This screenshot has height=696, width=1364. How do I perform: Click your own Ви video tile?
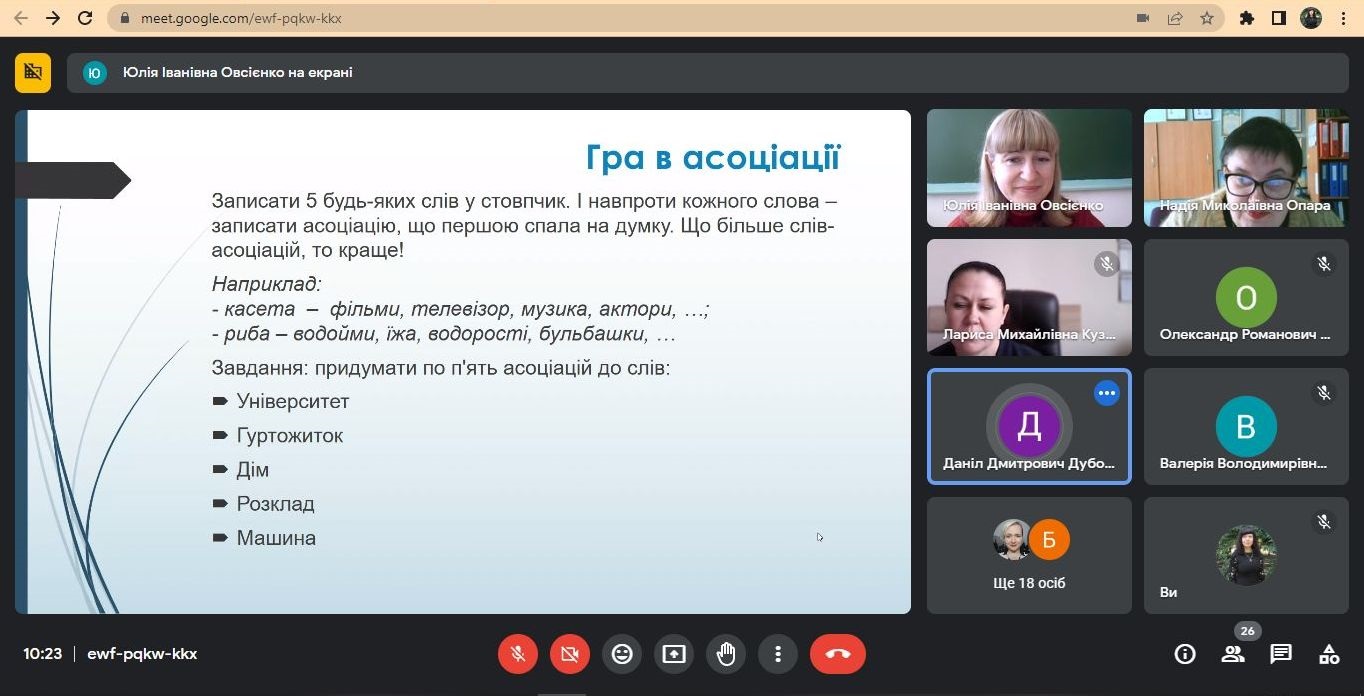pos(1246,555)
